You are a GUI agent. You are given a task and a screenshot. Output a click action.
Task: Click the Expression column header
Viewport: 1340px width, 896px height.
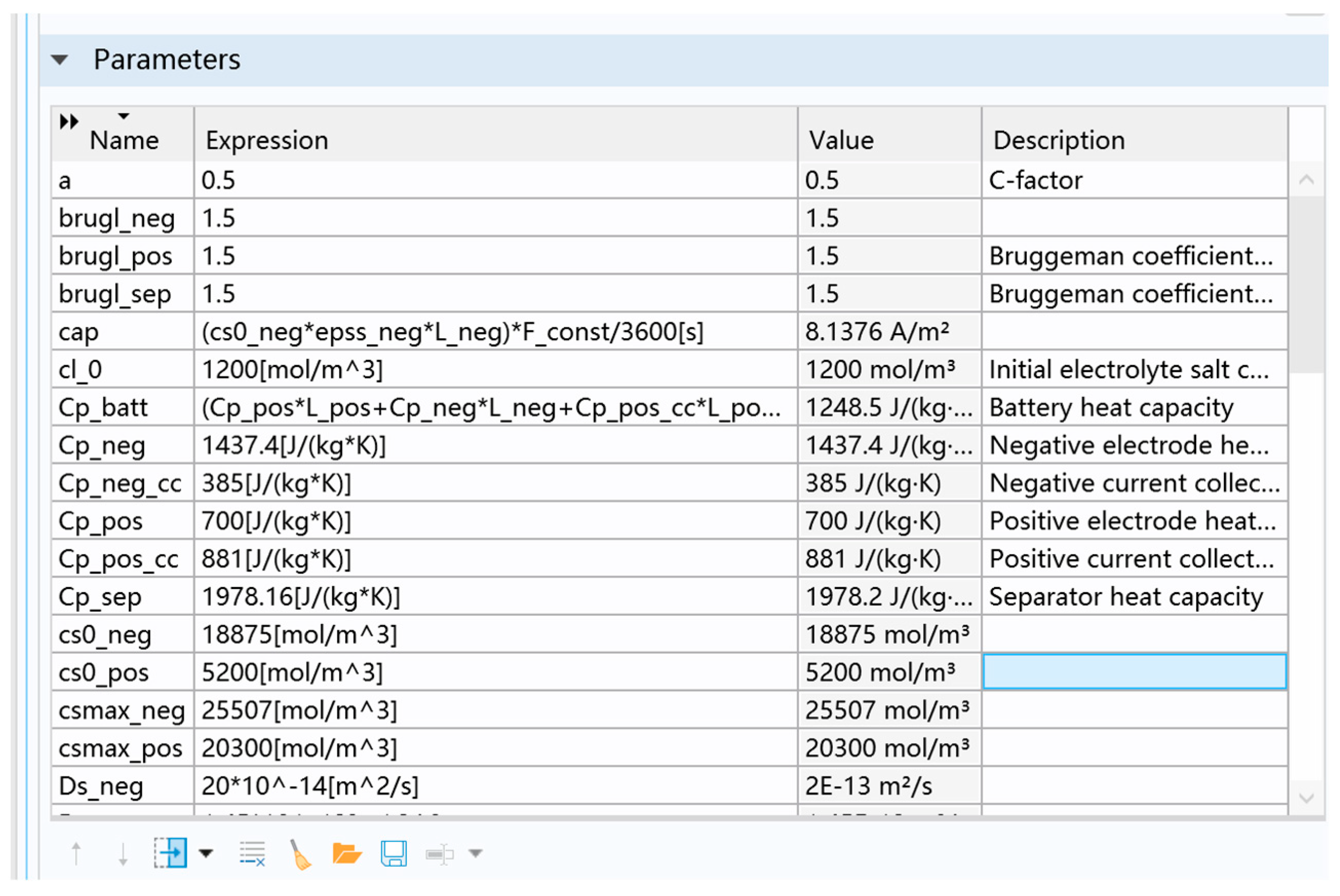[x=267, y=140]
